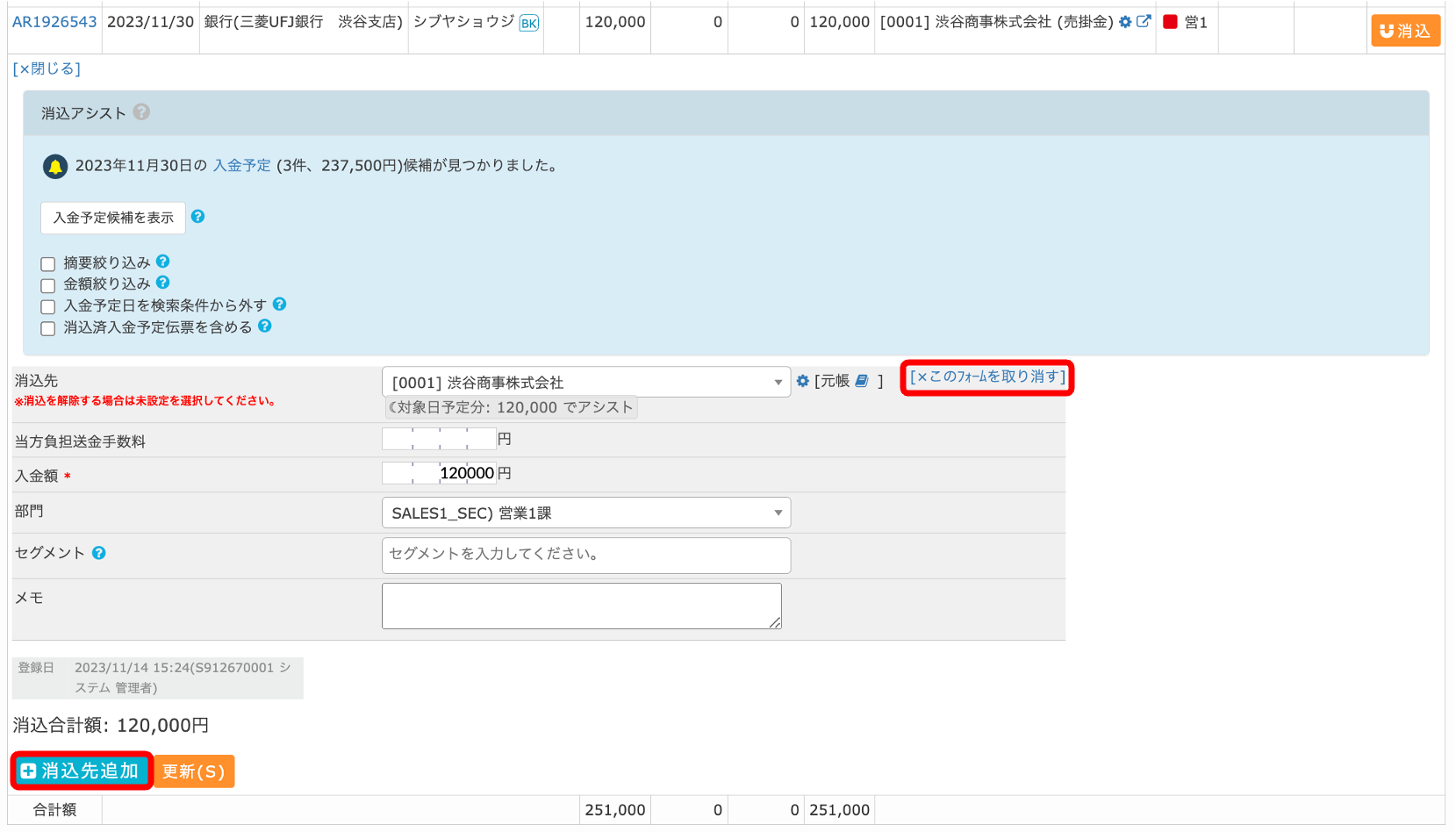This screenshot has width=1456, height=832.
Task: Open the 消込先 customer dropdown
Action: 585,383
